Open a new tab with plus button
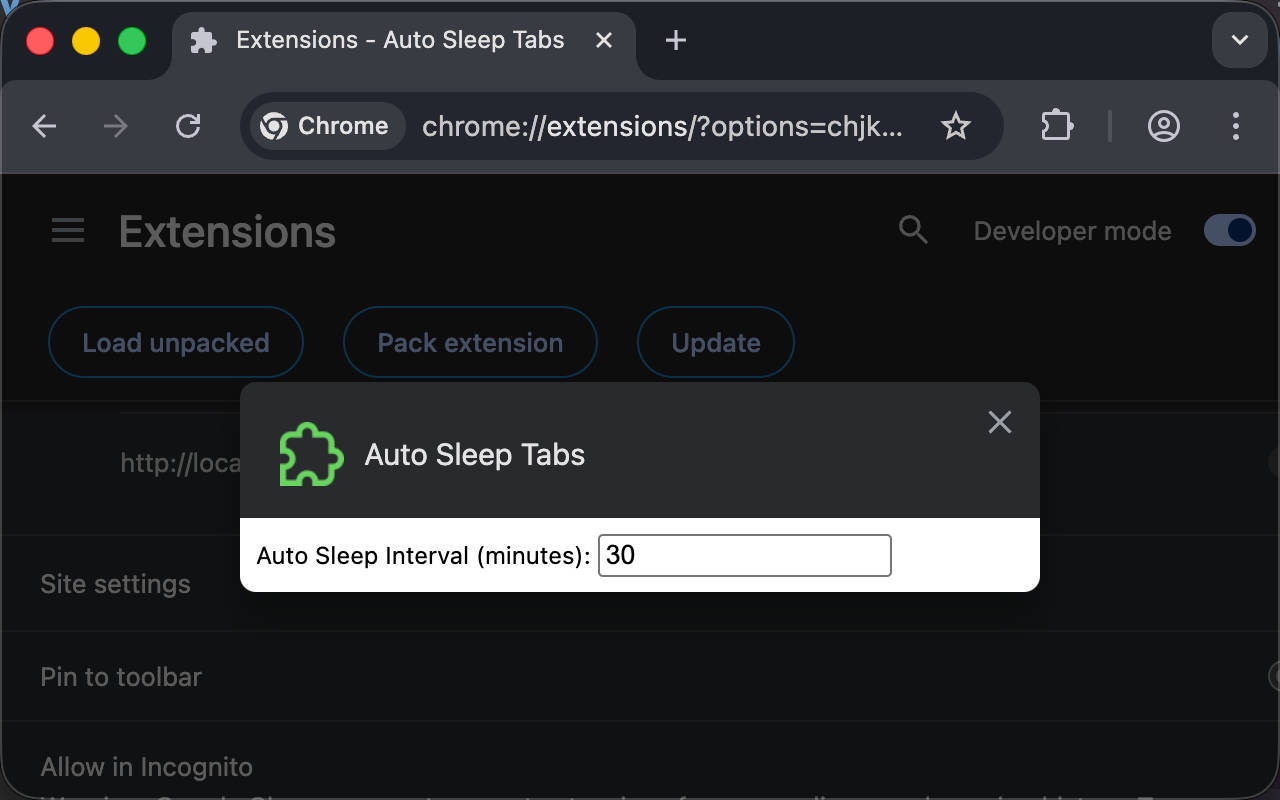The height and width of the screenshot is (800, 1280). coord(676,41)
